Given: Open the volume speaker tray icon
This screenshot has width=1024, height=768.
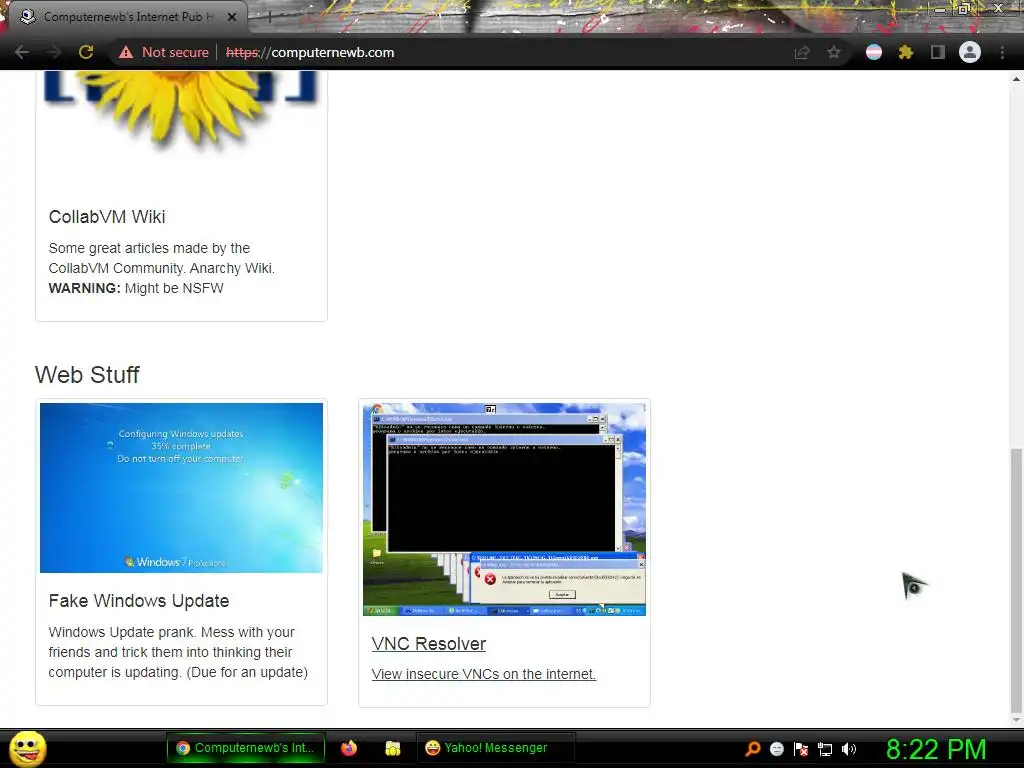Looking at the screenshot, I should [849, 749].
